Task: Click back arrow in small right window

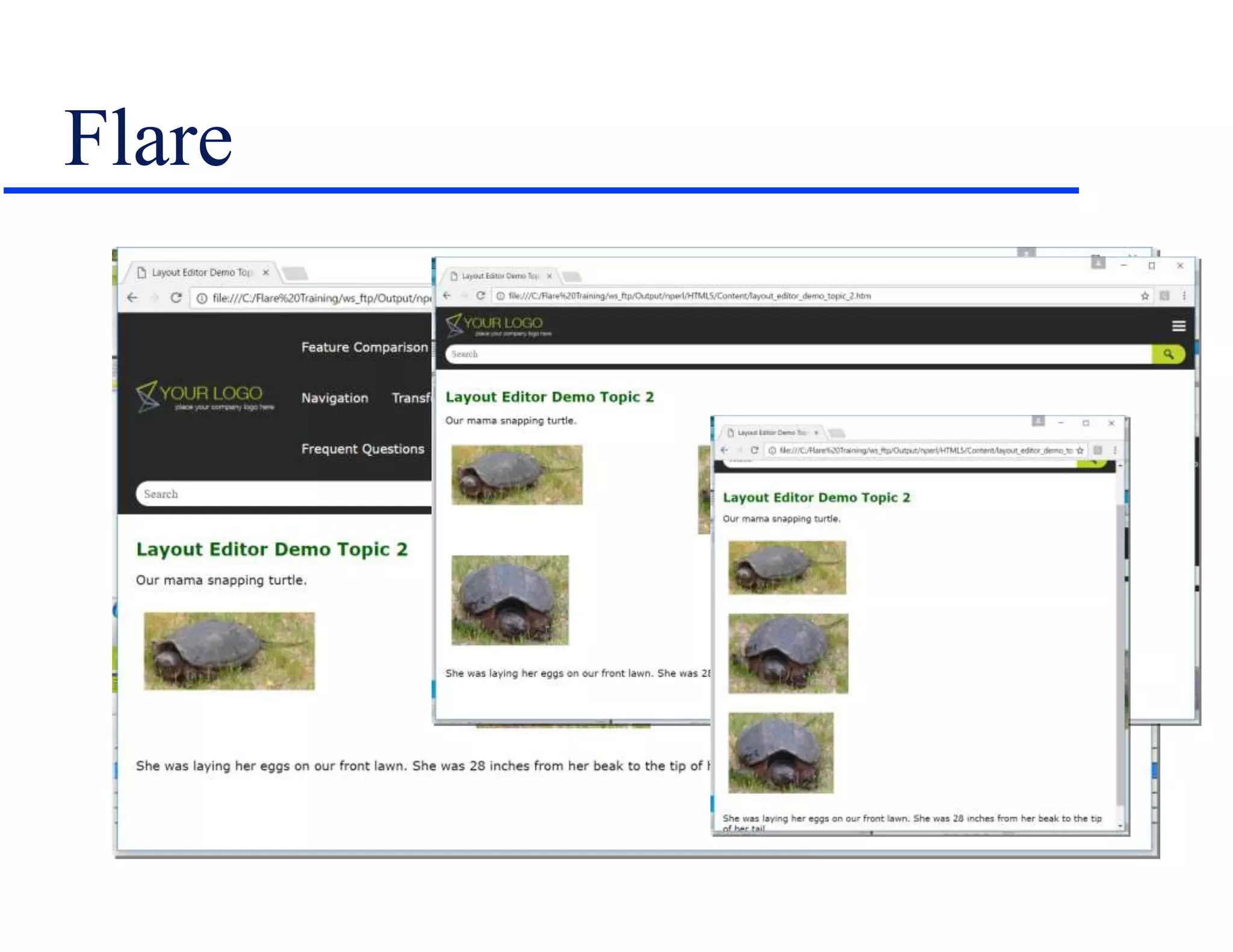Action: [724, 450]
